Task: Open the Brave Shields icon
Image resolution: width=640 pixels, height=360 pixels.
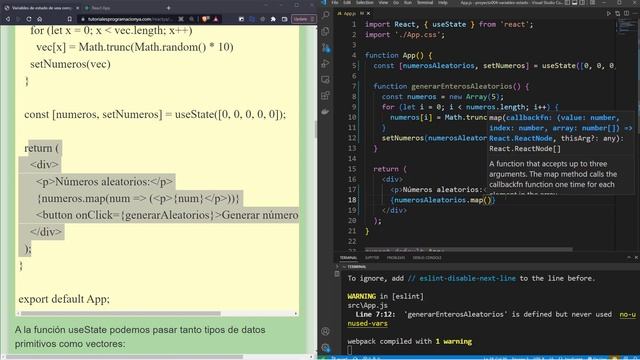Action: click(x=205, y=19)
